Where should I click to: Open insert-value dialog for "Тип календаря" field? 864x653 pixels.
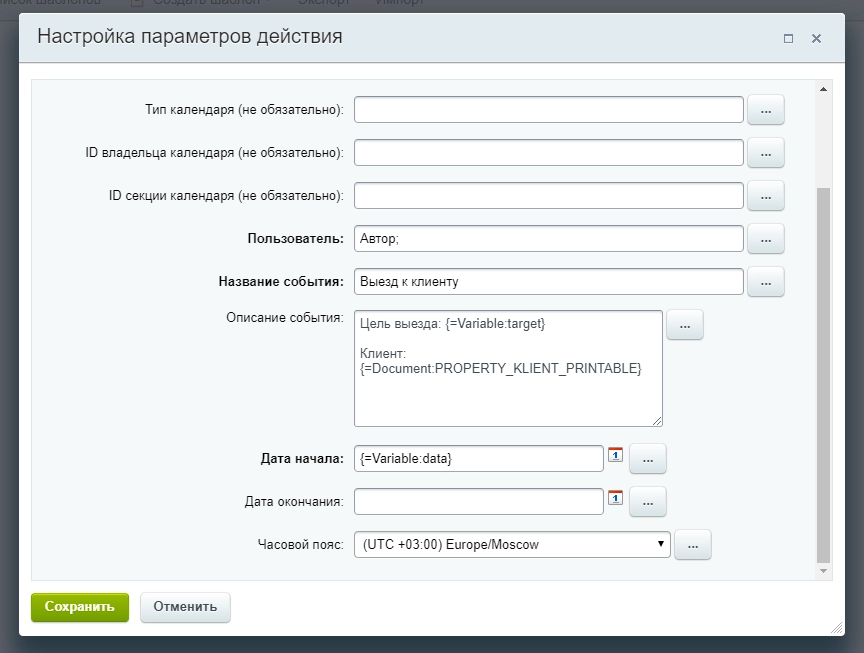click(766, 110)
